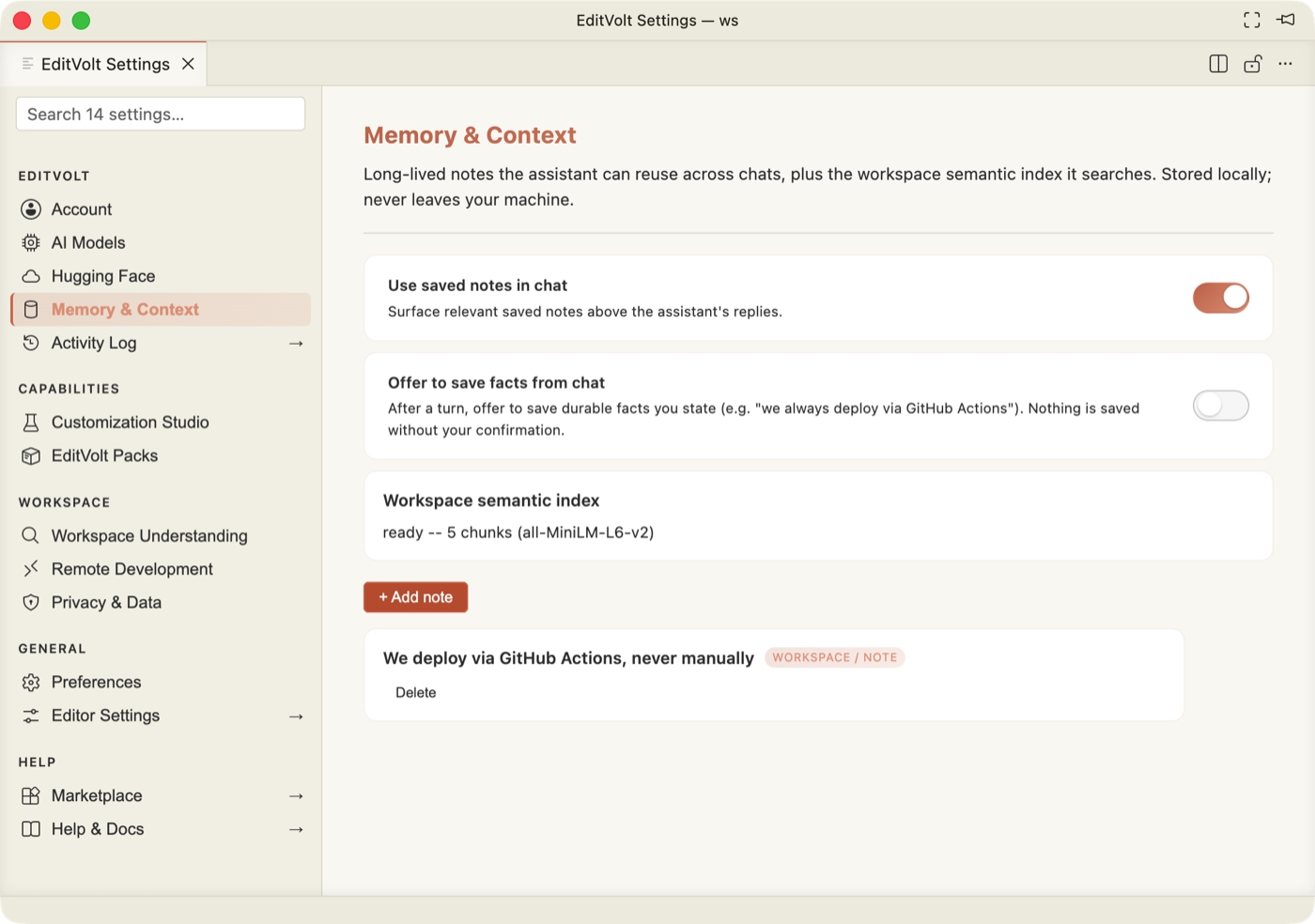
Task: Select the Workspace Understanding magnifier icon
Action: pos(31,535)
